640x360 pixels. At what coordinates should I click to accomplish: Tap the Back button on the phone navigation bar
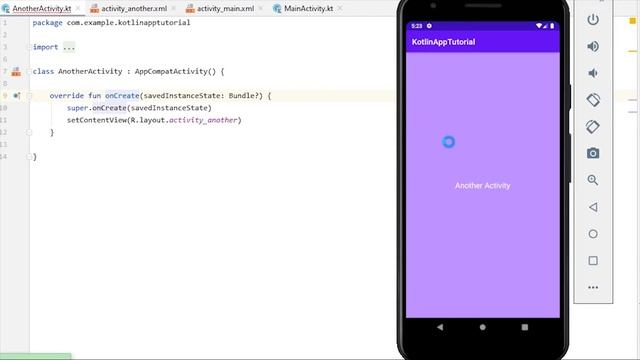click(x=440, y=327)
